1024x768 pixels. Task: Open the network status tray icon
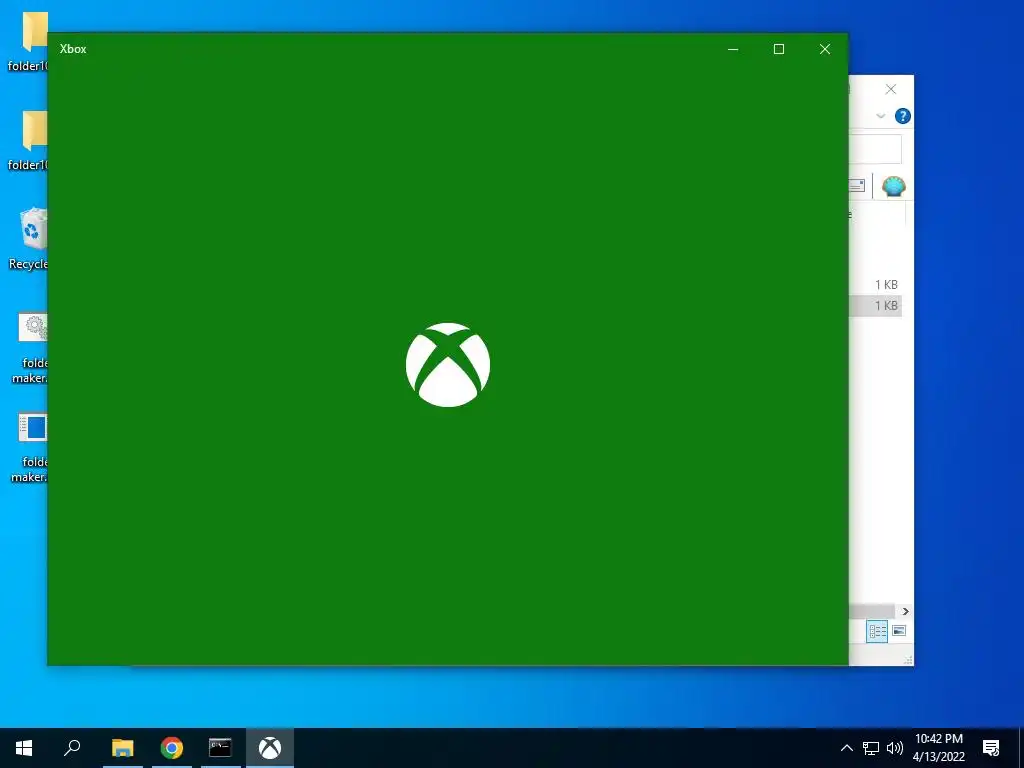coord(871,748)
